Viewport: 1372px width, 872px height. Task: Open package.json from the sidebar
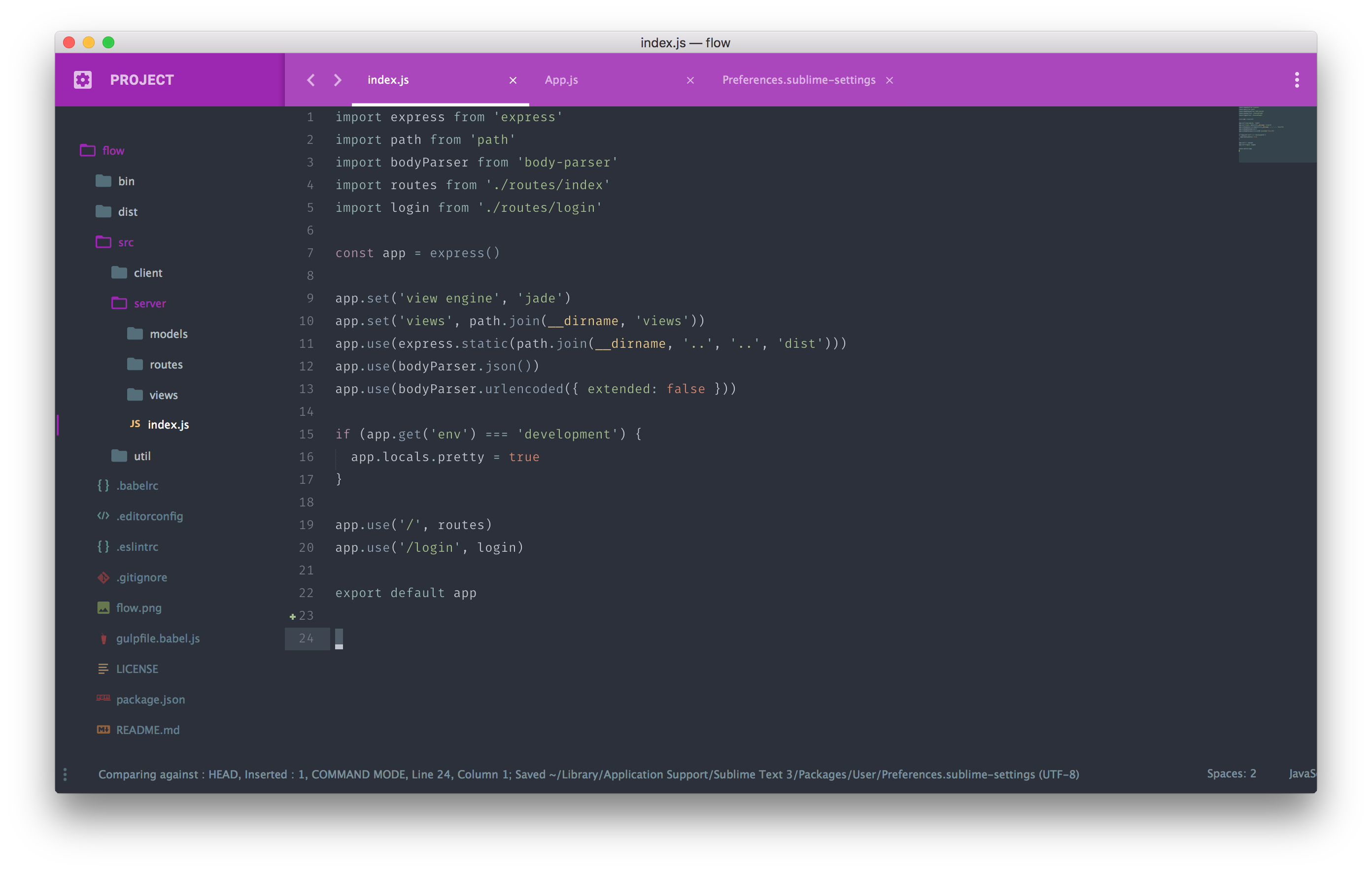point(150,700)
